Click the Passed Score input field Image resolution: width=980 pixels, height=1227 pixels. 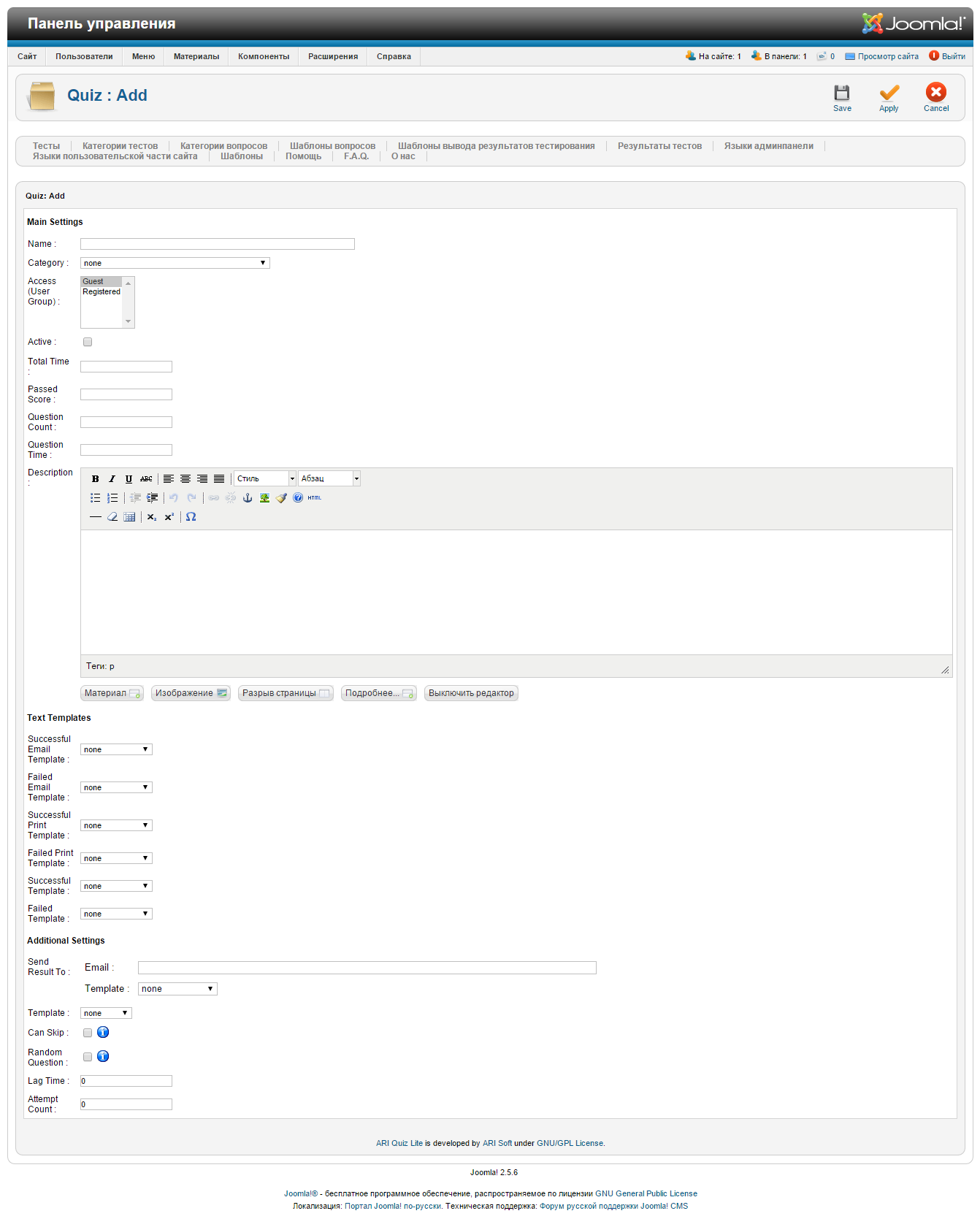[126, 394]
